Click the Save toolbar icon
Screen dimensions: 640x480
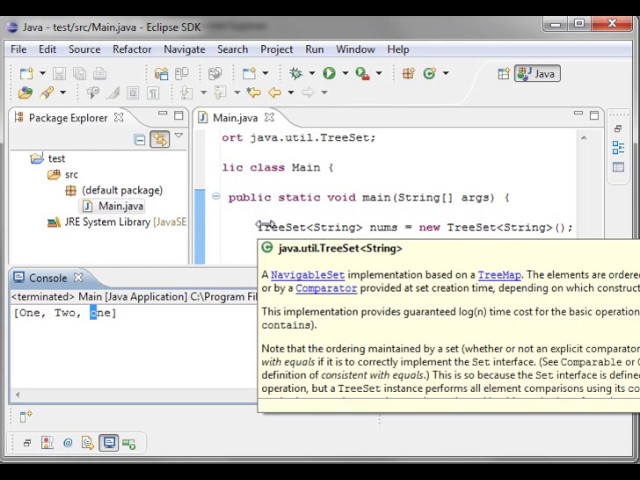tap(59, 73)
